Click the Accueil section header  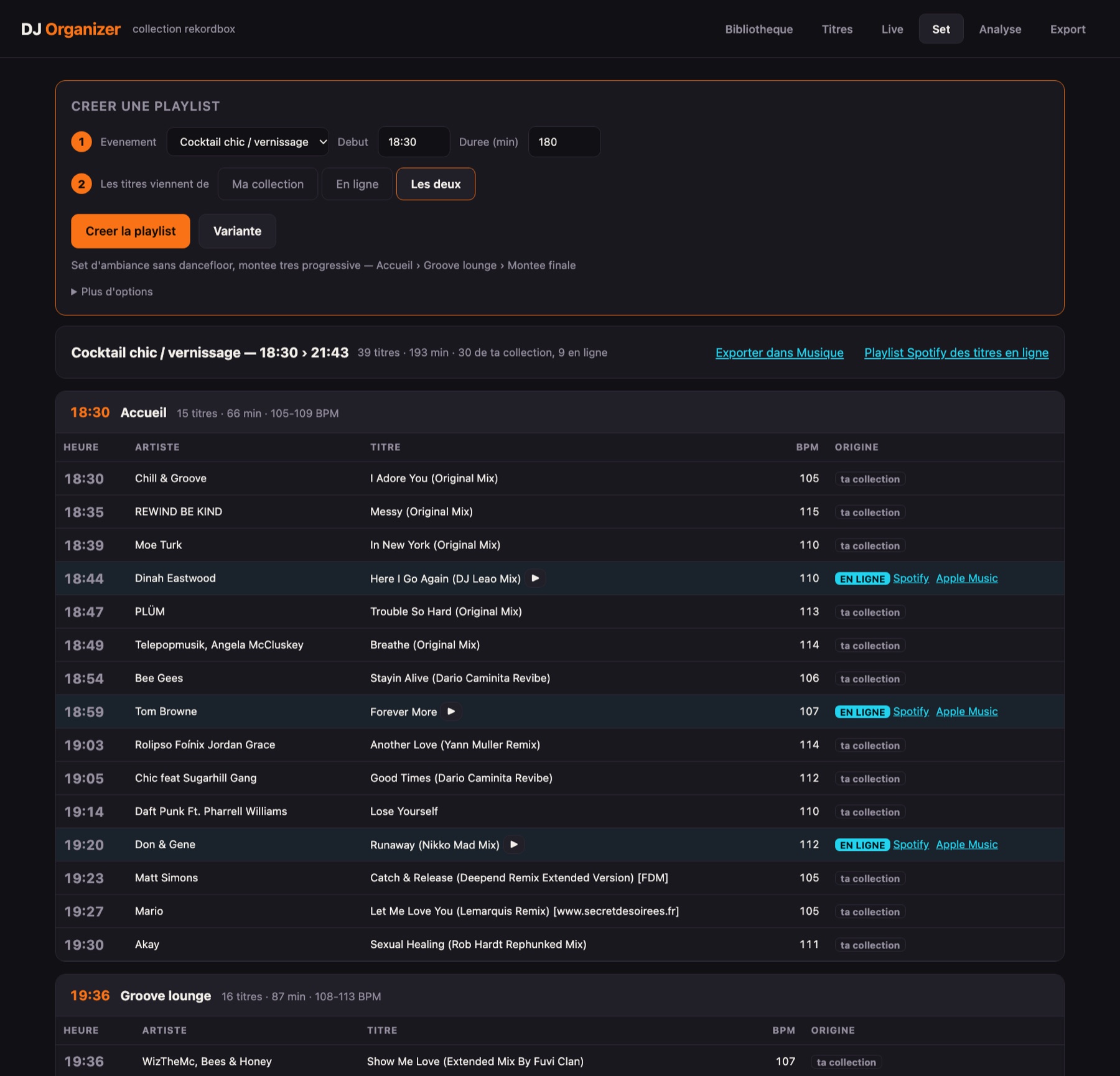coord(560,413)
